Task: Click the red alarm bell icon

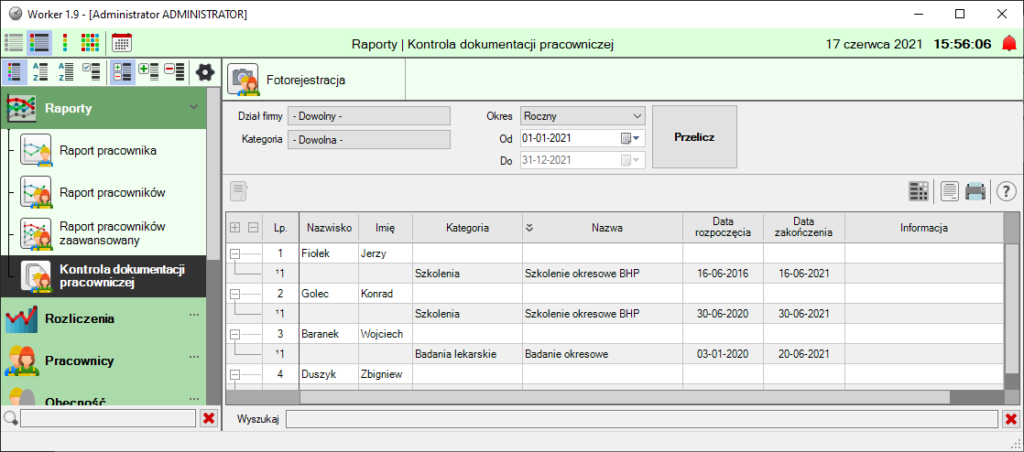Action: point(1009,44)
